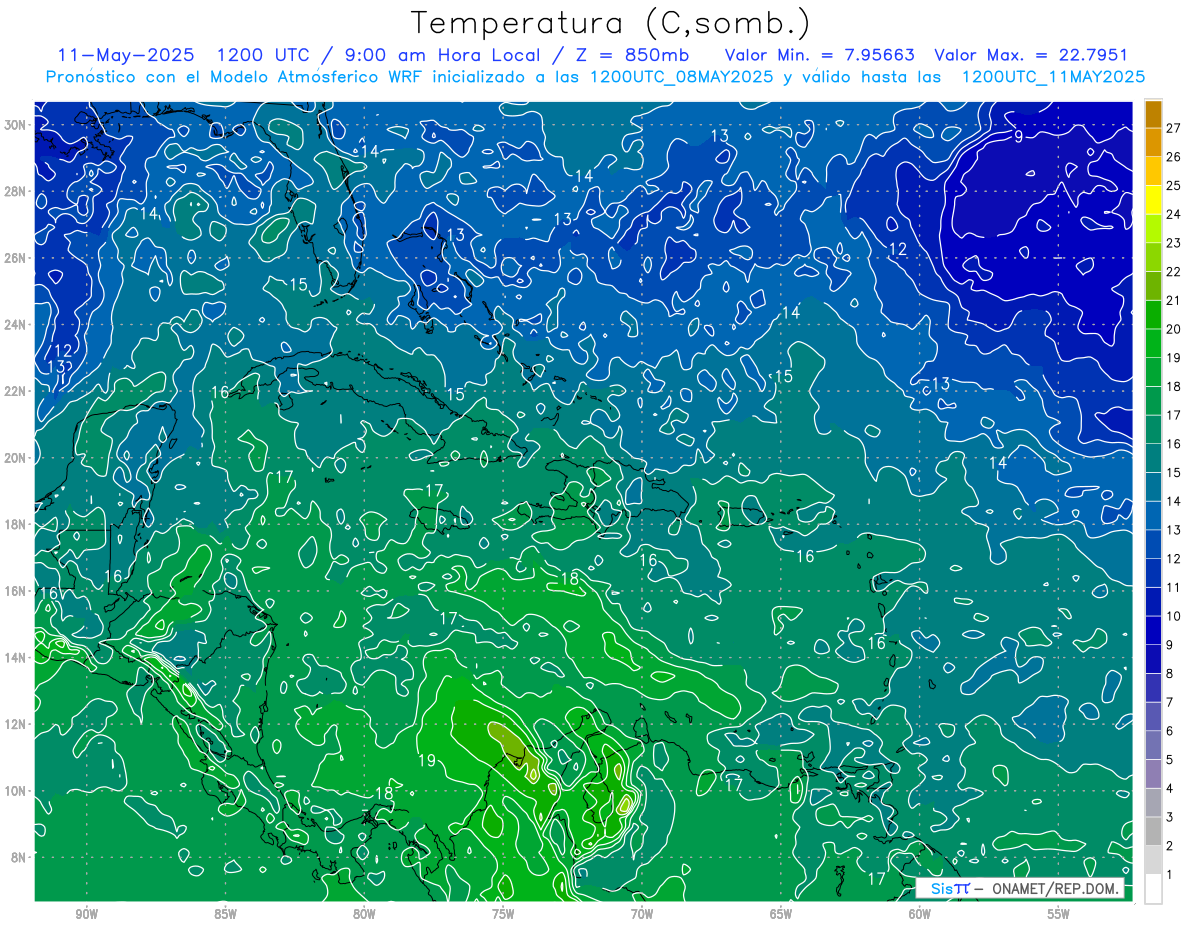The width and height of the screenshot is (1200, 927).
Task: Click the 55W longitude axis label
Action: click(x=1059, y=914)
